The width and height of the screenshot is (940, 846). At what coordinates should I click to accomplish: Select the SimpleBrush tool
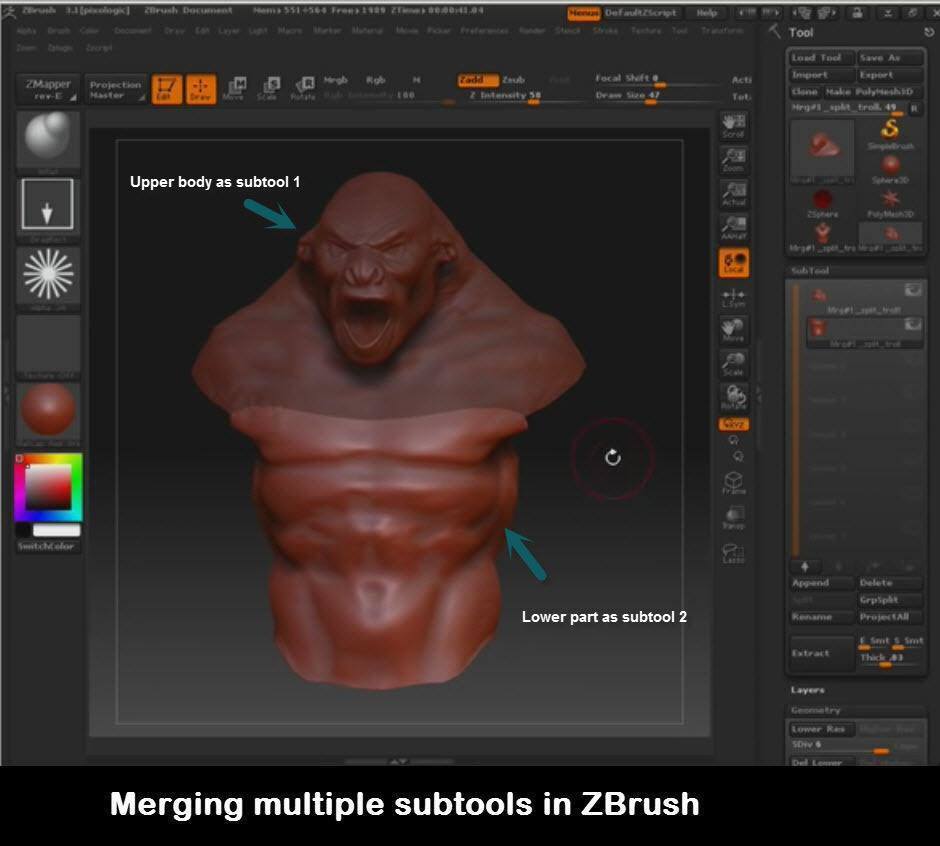point(890,134)
